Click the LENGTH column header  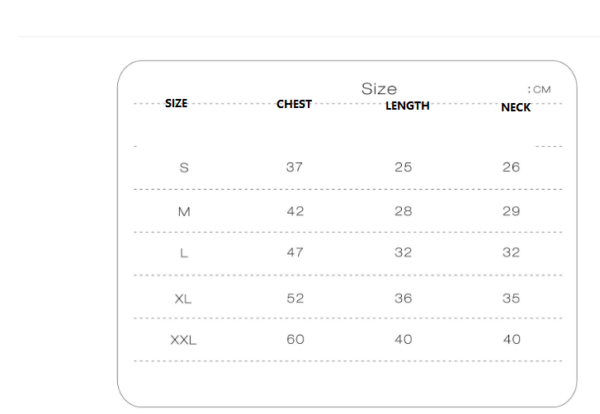pyautogui.click(x=407, y=106)
